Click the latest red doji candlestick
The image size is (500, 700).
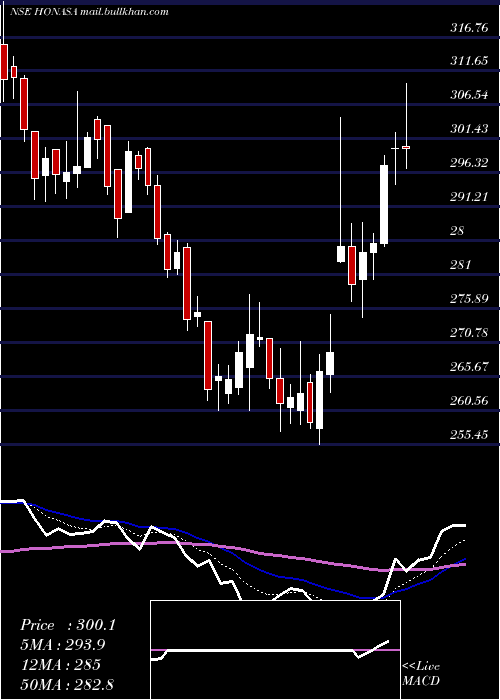coord(406,147)
